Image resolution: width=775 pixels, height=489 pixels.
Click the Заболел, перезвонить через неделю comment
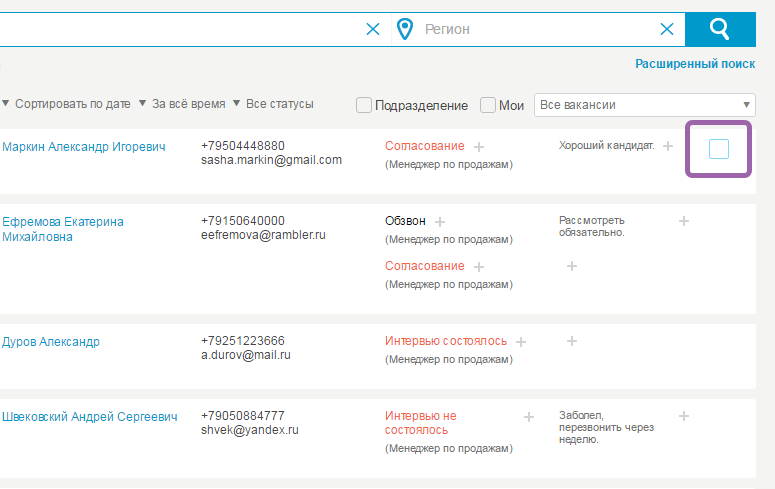click(606, 427)
